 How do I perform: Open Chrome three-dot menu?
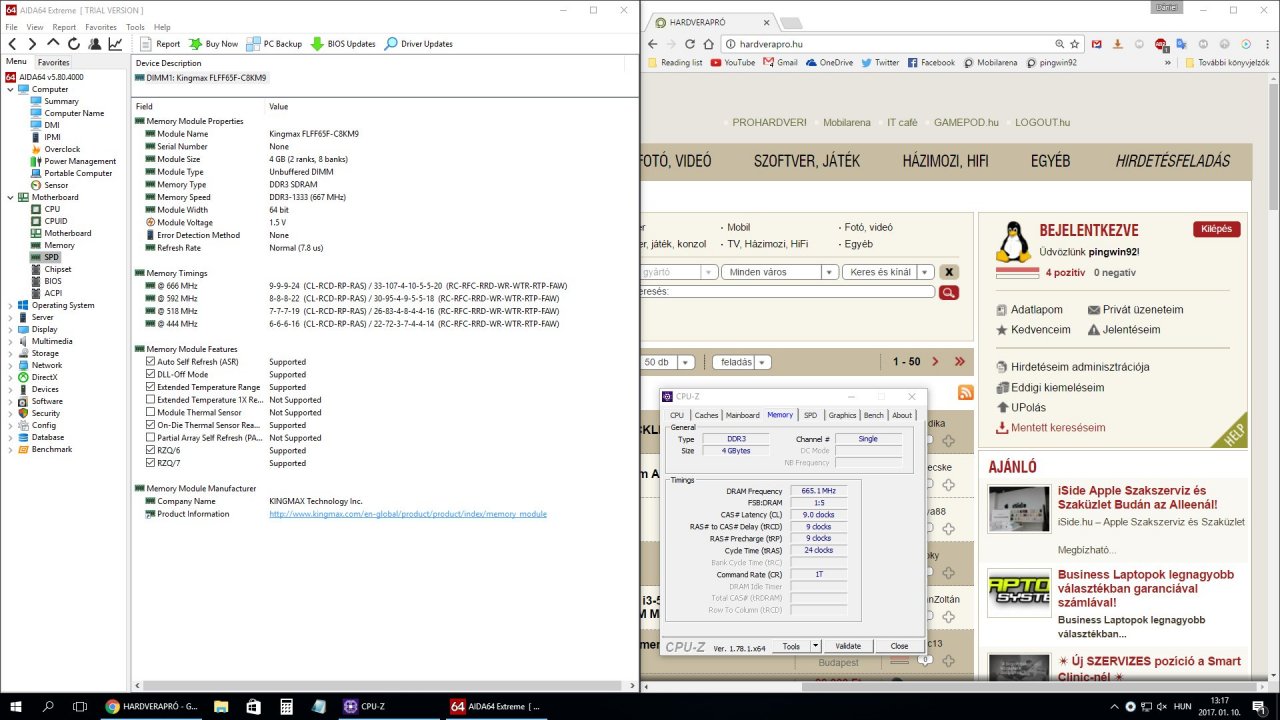point(1266,44)
